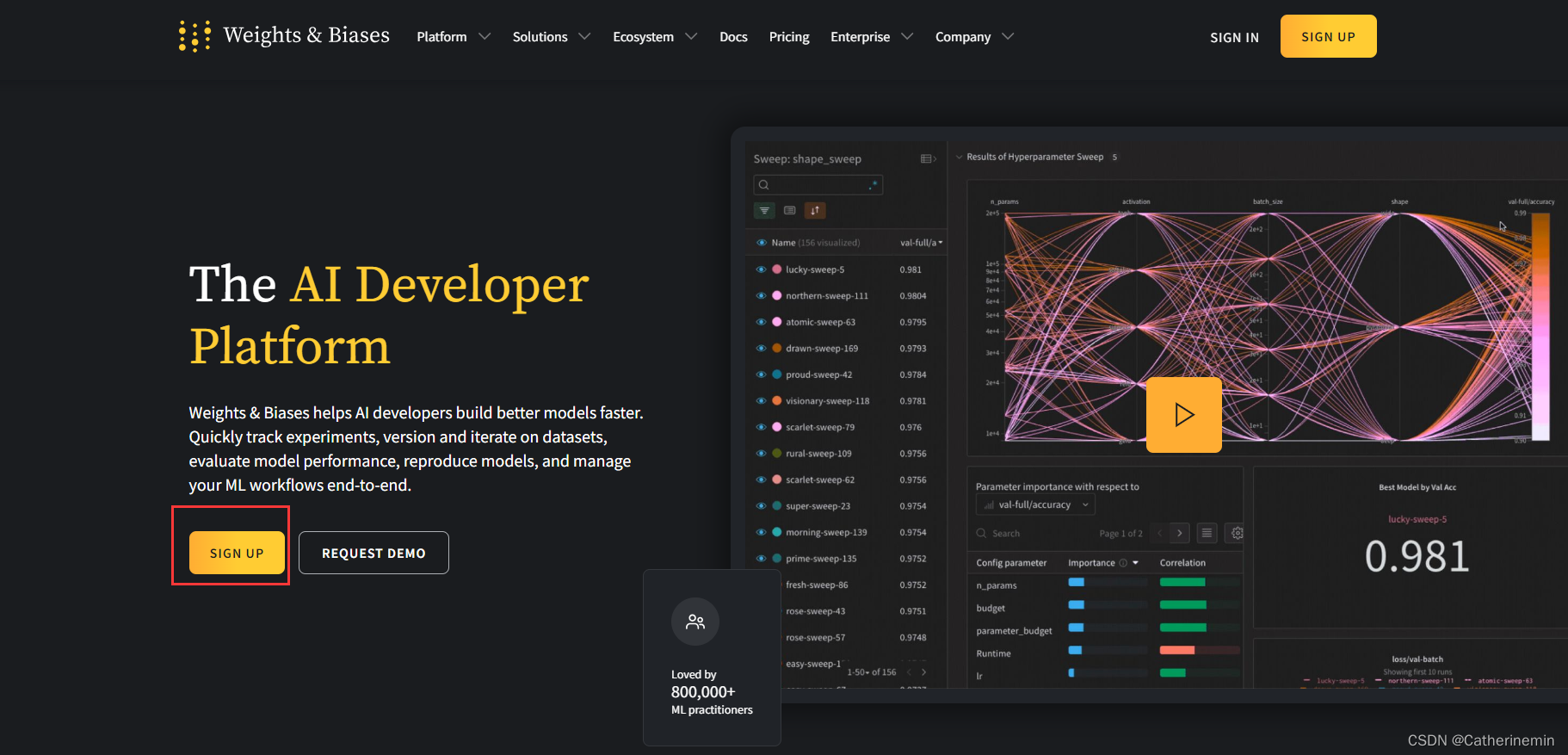Toggle visibility of scarlet-sweep-79
This screenshot has width=1568, height=755.
click(x=761, y=427)
